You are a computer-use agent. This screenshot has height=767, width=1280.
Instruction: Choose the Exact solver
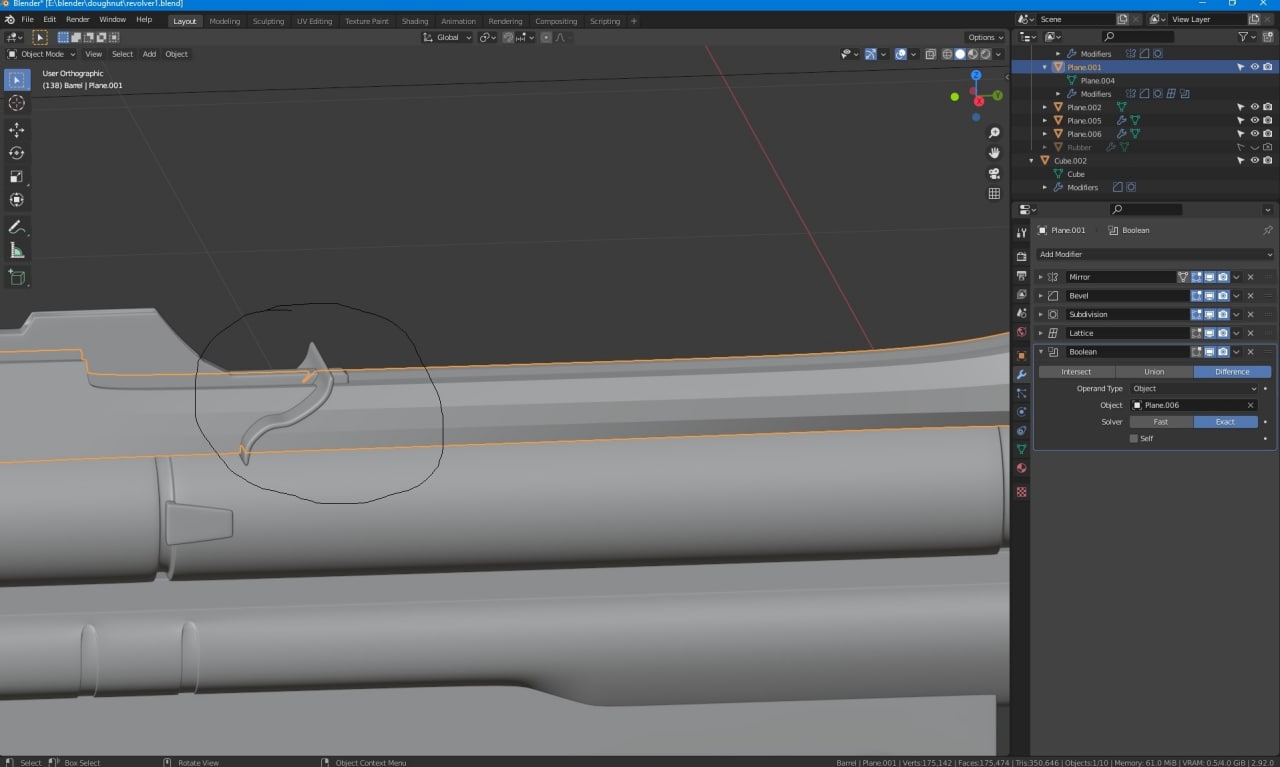tap(1226, 421)
